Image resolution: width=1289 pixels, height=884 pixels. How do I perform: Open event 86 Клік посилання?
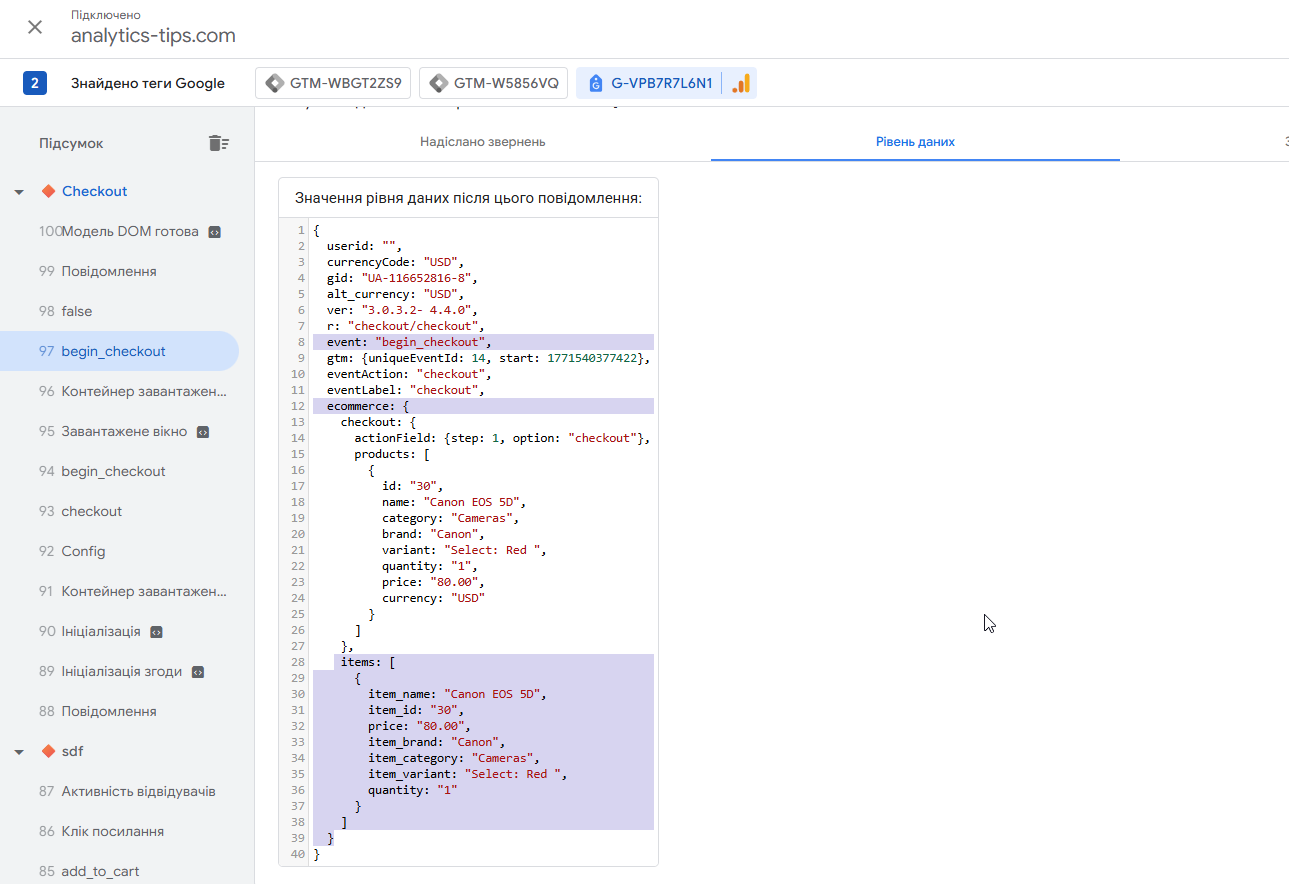112,831
